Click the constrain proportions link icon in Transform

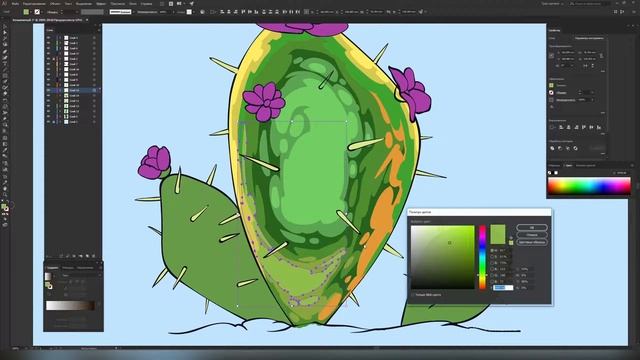602,56
